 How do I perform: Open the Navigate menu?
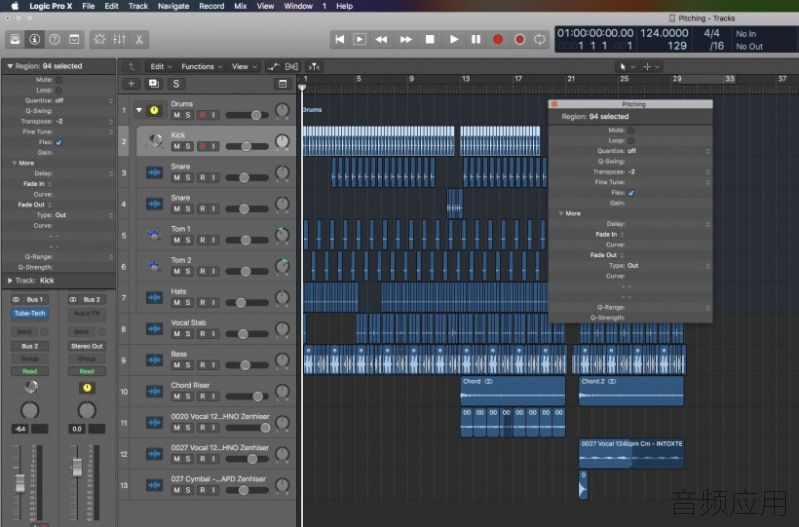[173, 6]
